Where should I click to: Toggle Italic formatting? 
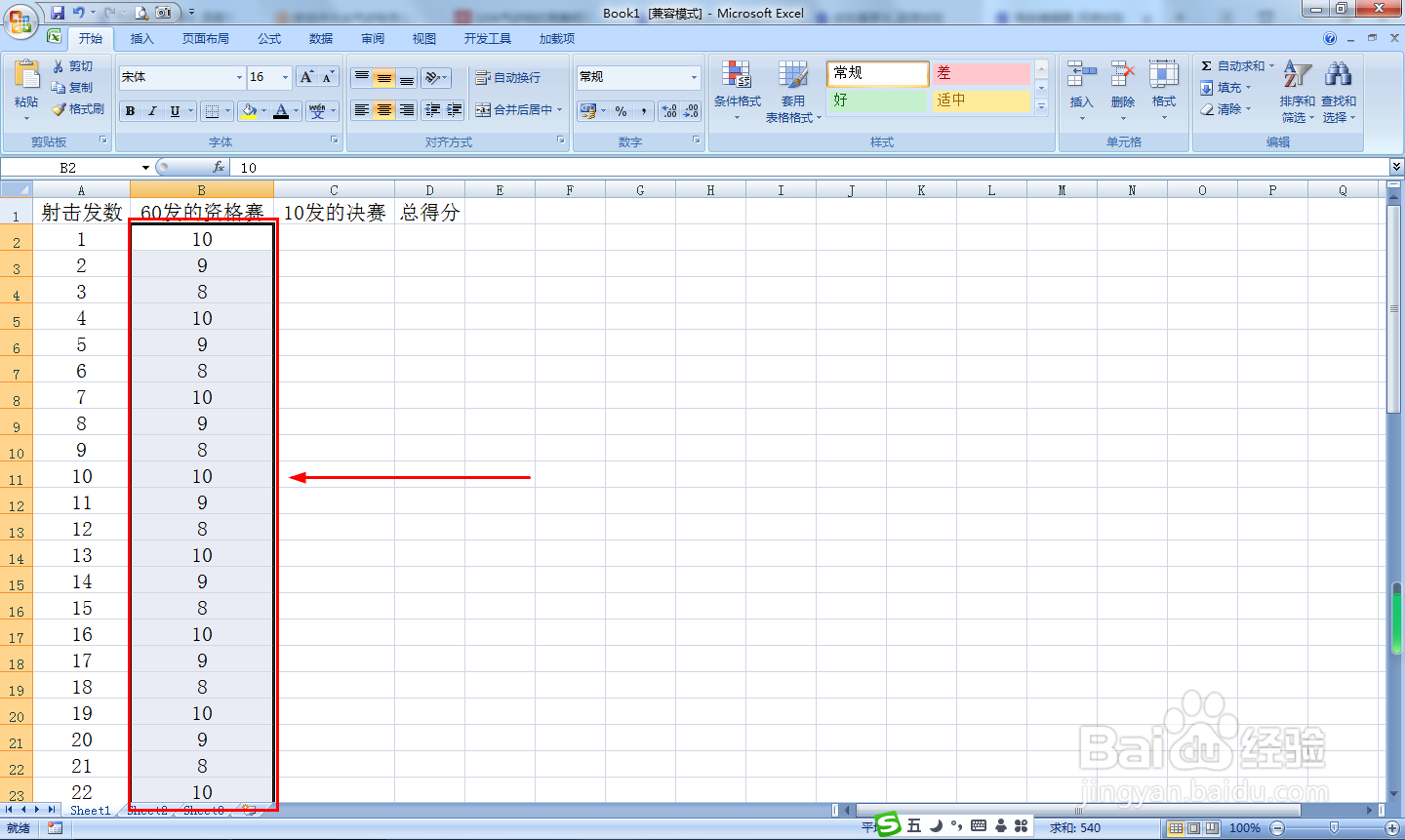(x=152, y=111)
